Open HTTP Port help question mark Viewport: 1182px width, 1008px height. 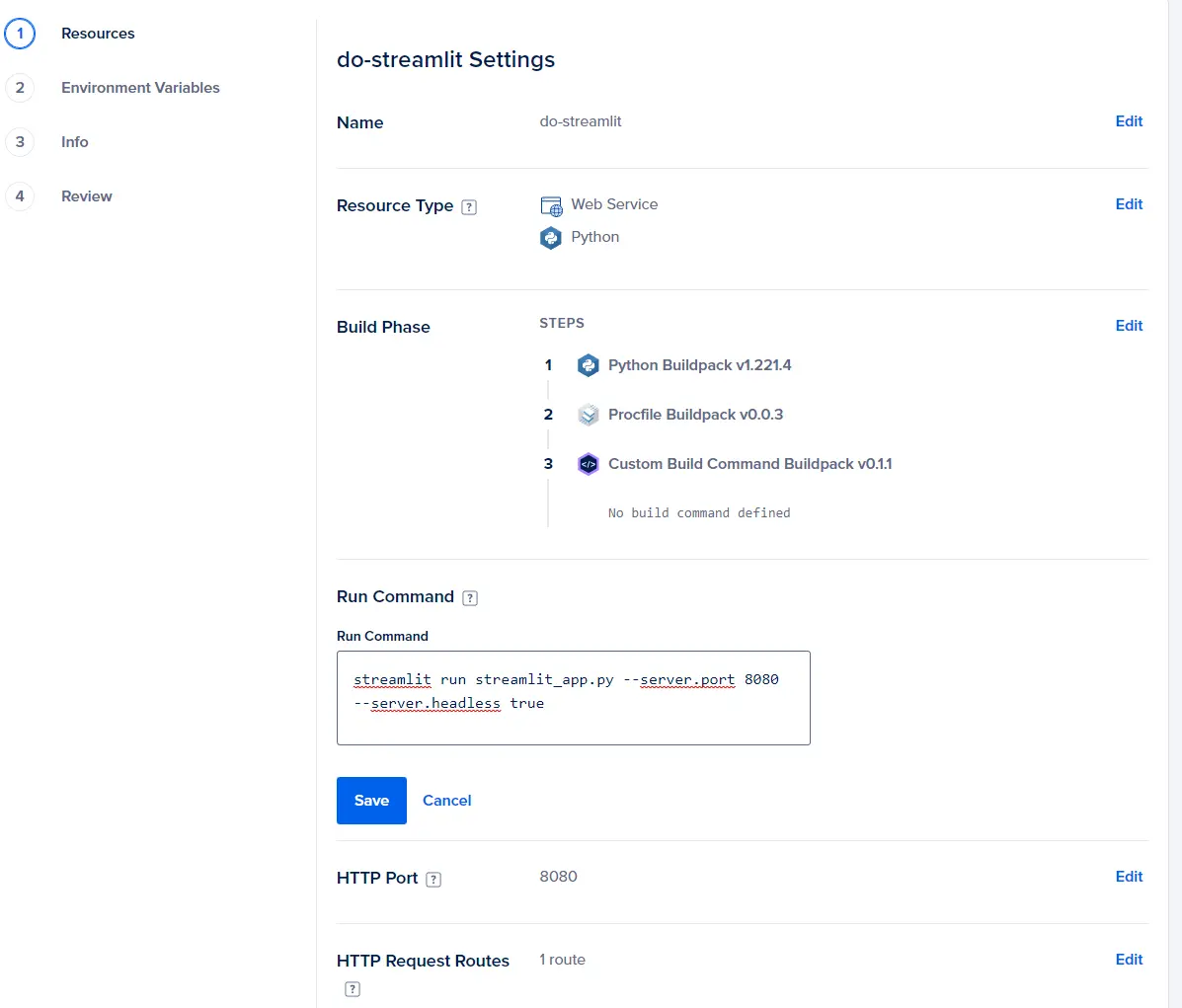point(433,879)
